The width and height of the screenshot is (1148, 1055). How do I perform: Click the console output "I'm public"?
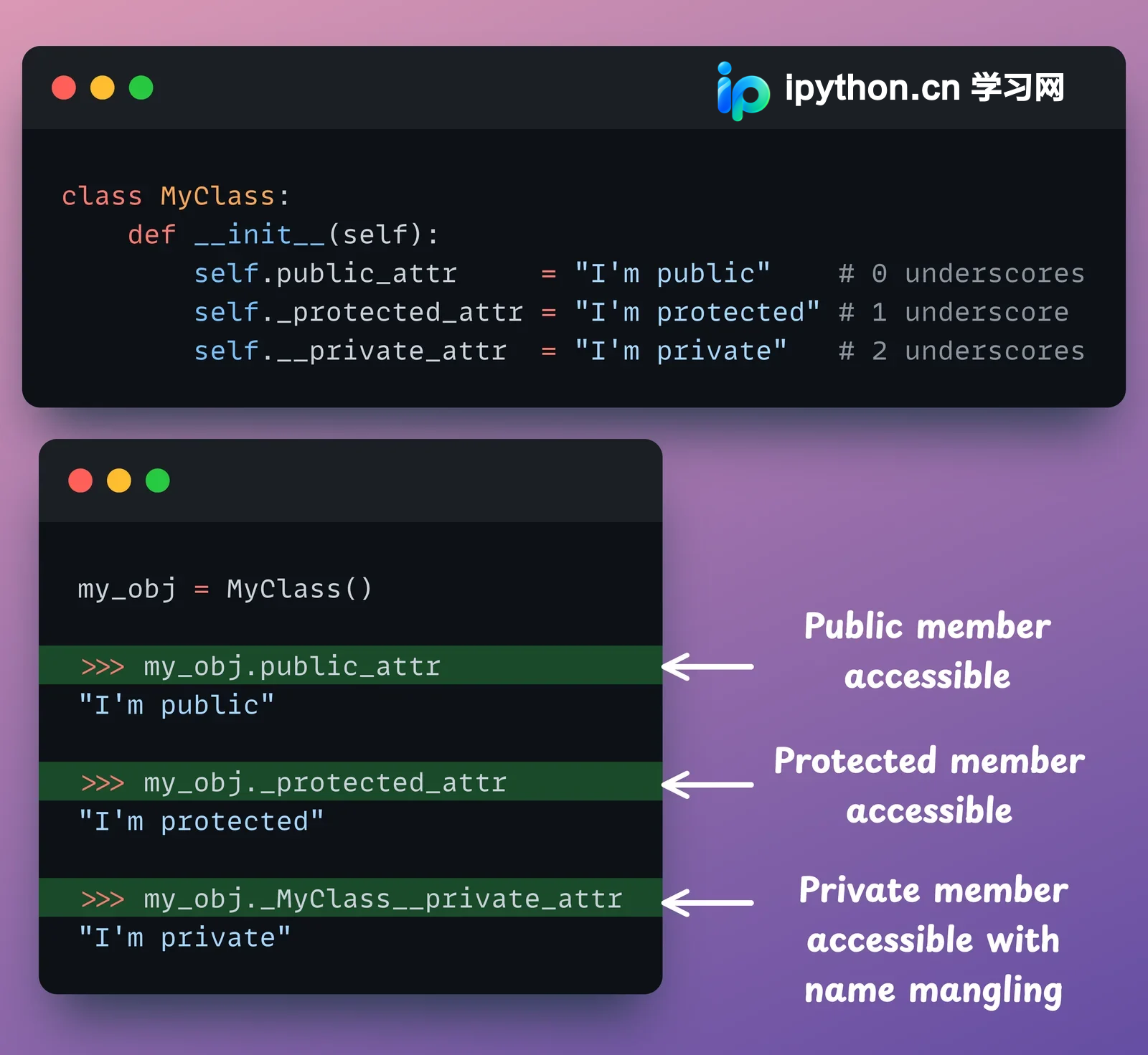(x=176, y=705)
